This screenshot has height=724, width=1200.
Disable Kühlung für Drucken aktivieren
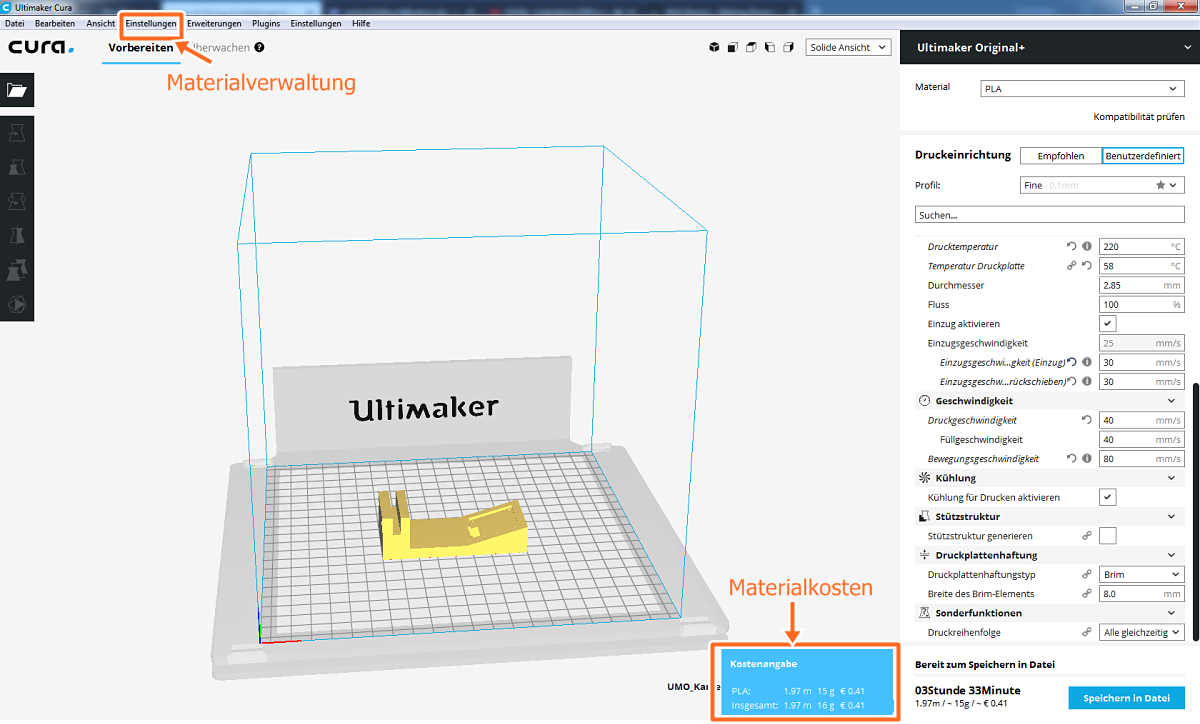pyautogui.click(x=1107, y=497)
